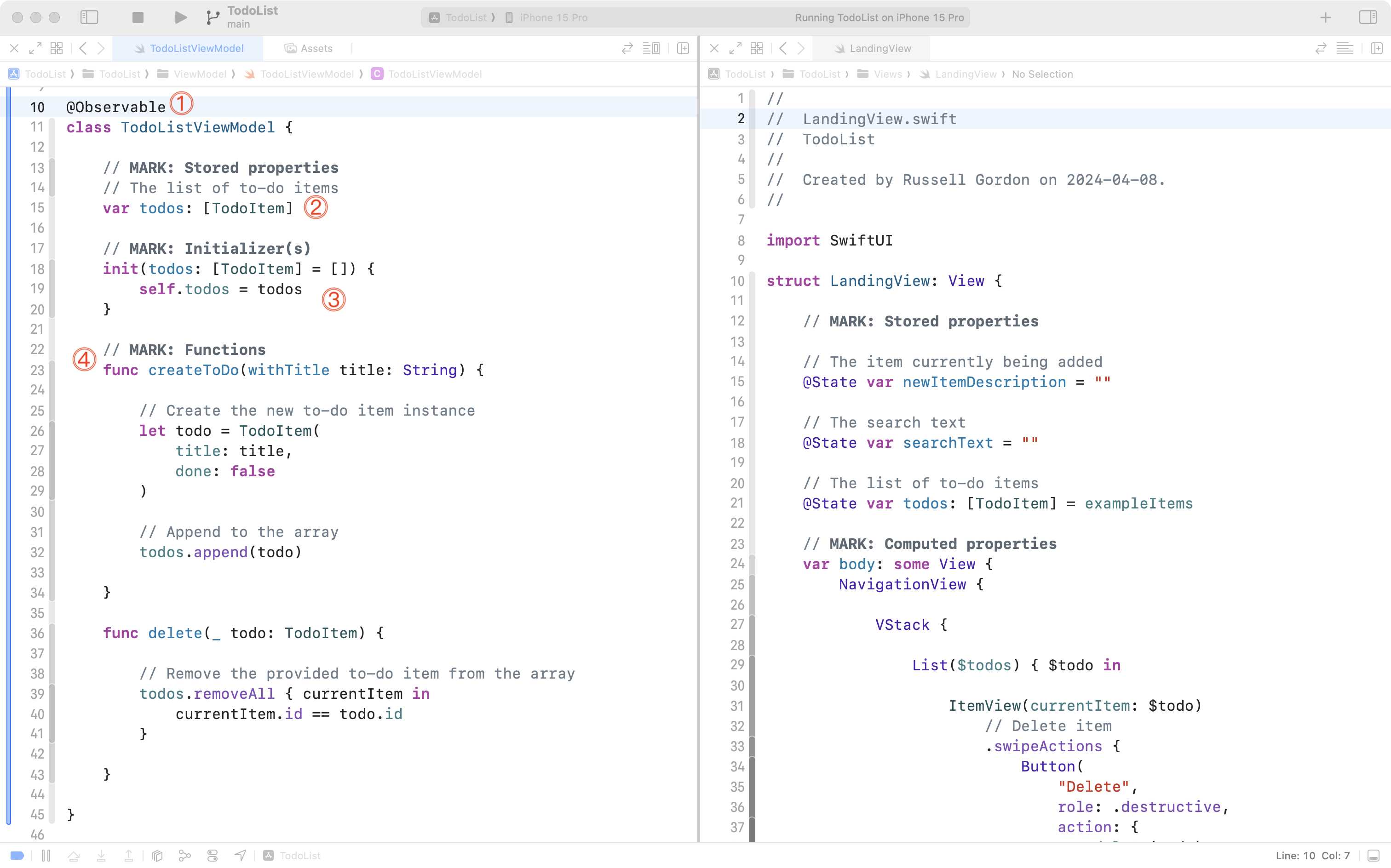
Task: Stop the running TodoList app
Action: click(137, 17)
